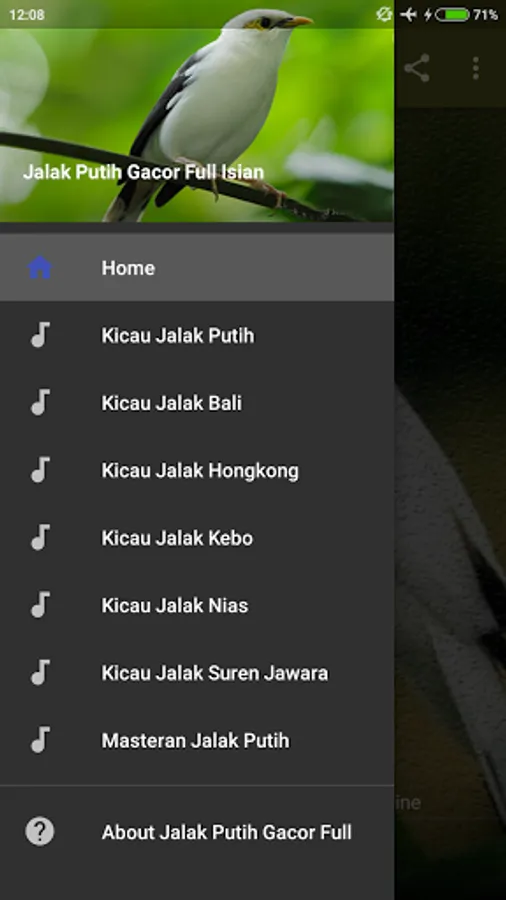This screenshot has height=900, width=506.
Task: Choose Kicau Jalak Kebo from drawer
Action: click(197, 538)
